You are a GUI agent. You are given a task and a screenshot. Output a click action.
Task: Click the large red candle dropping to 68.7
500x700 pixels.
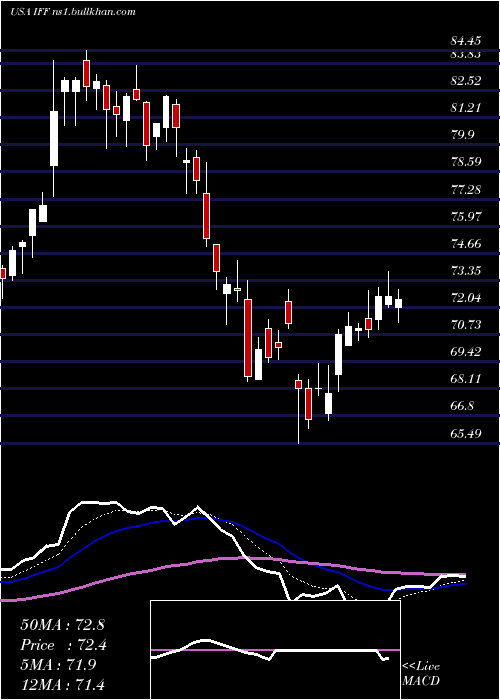coord(248,338)
